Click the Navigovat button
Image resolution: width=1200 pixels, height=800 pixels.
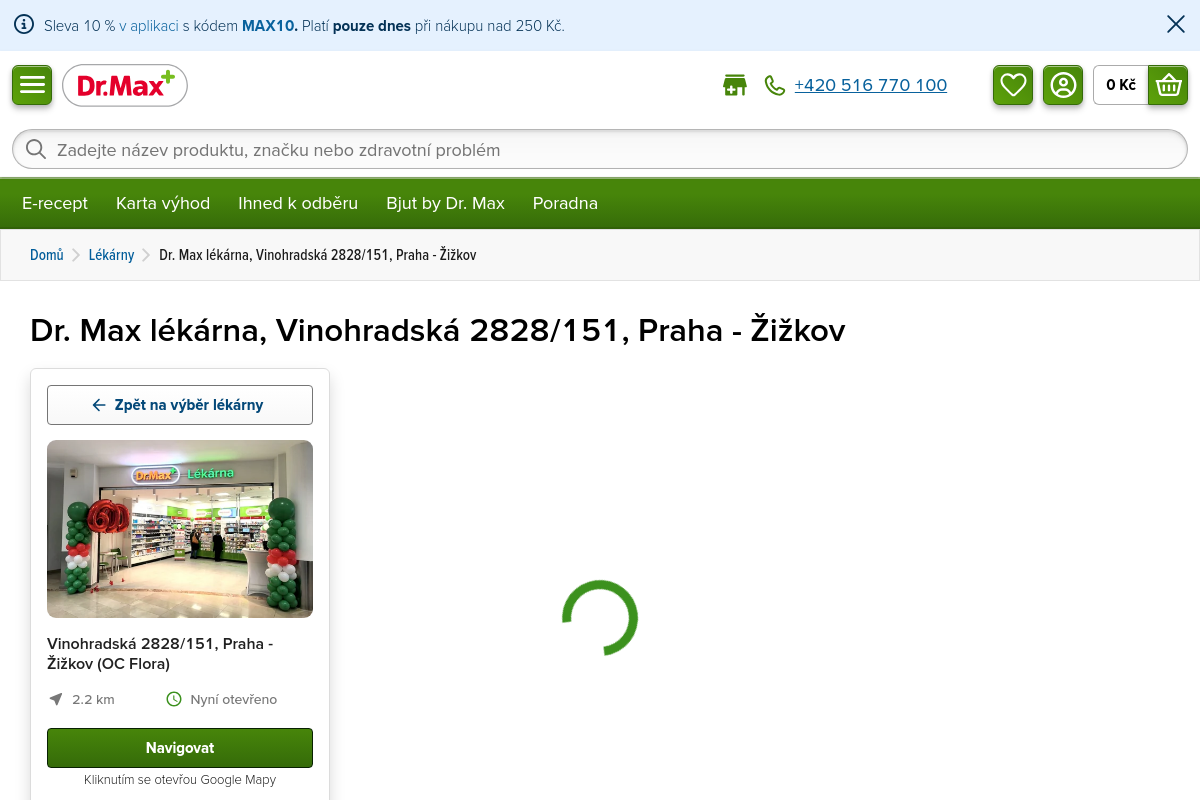[x=180, y=748]
